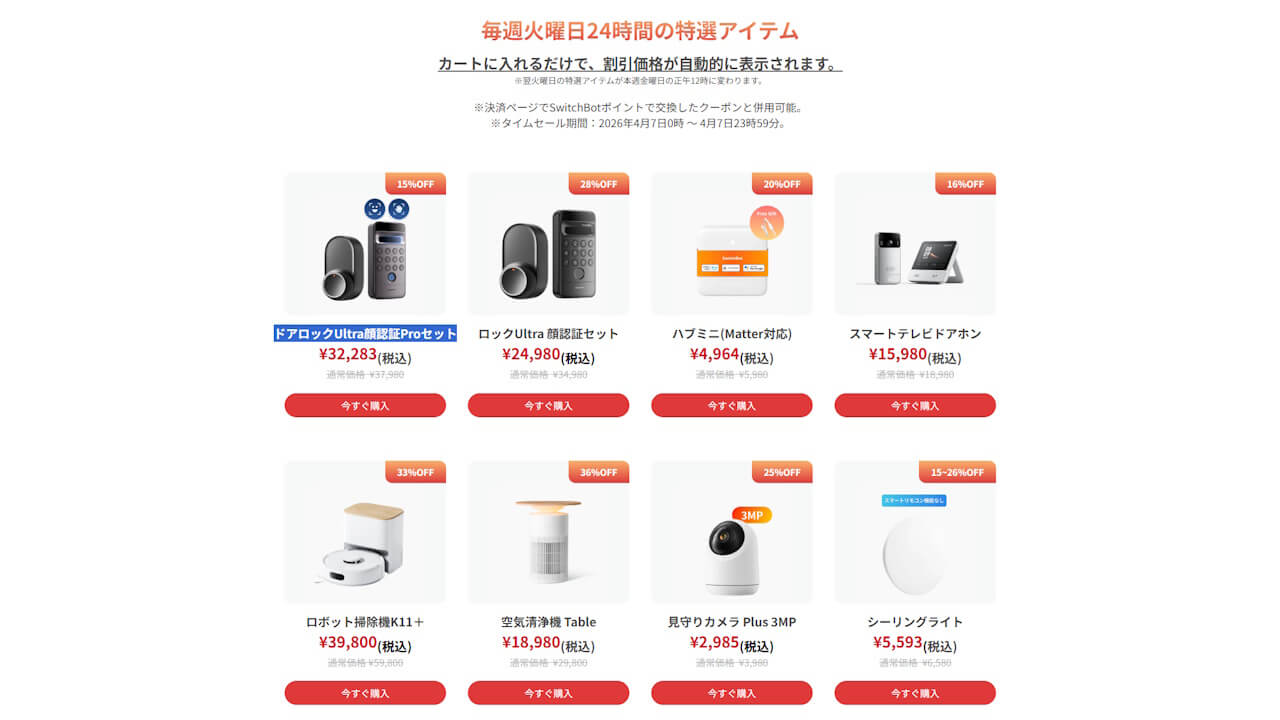Click the 33%OFF badge on robot vacuum

point(415,472)
